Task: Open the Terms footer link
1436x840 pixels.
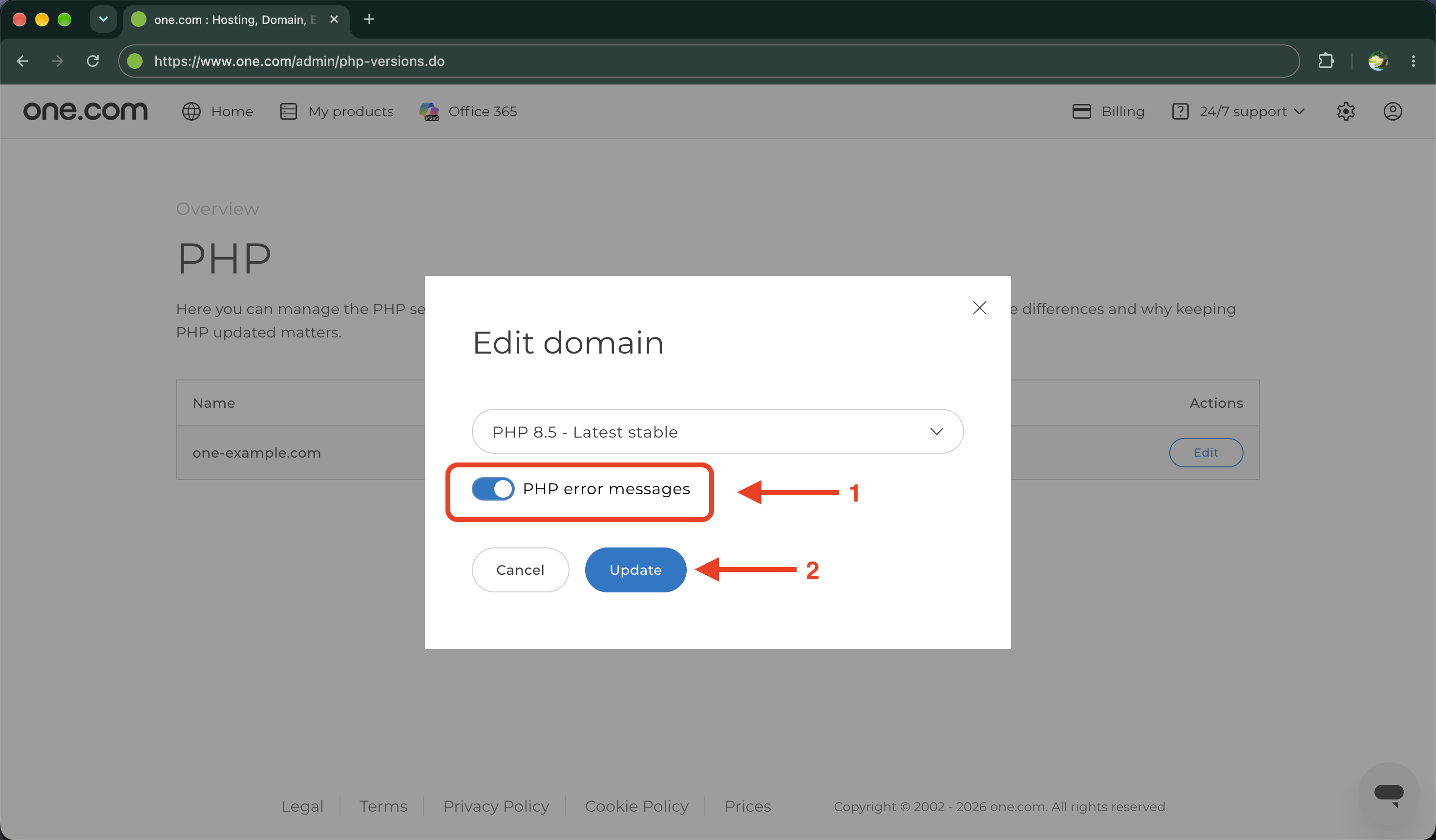Action: (x=383, y=806)
